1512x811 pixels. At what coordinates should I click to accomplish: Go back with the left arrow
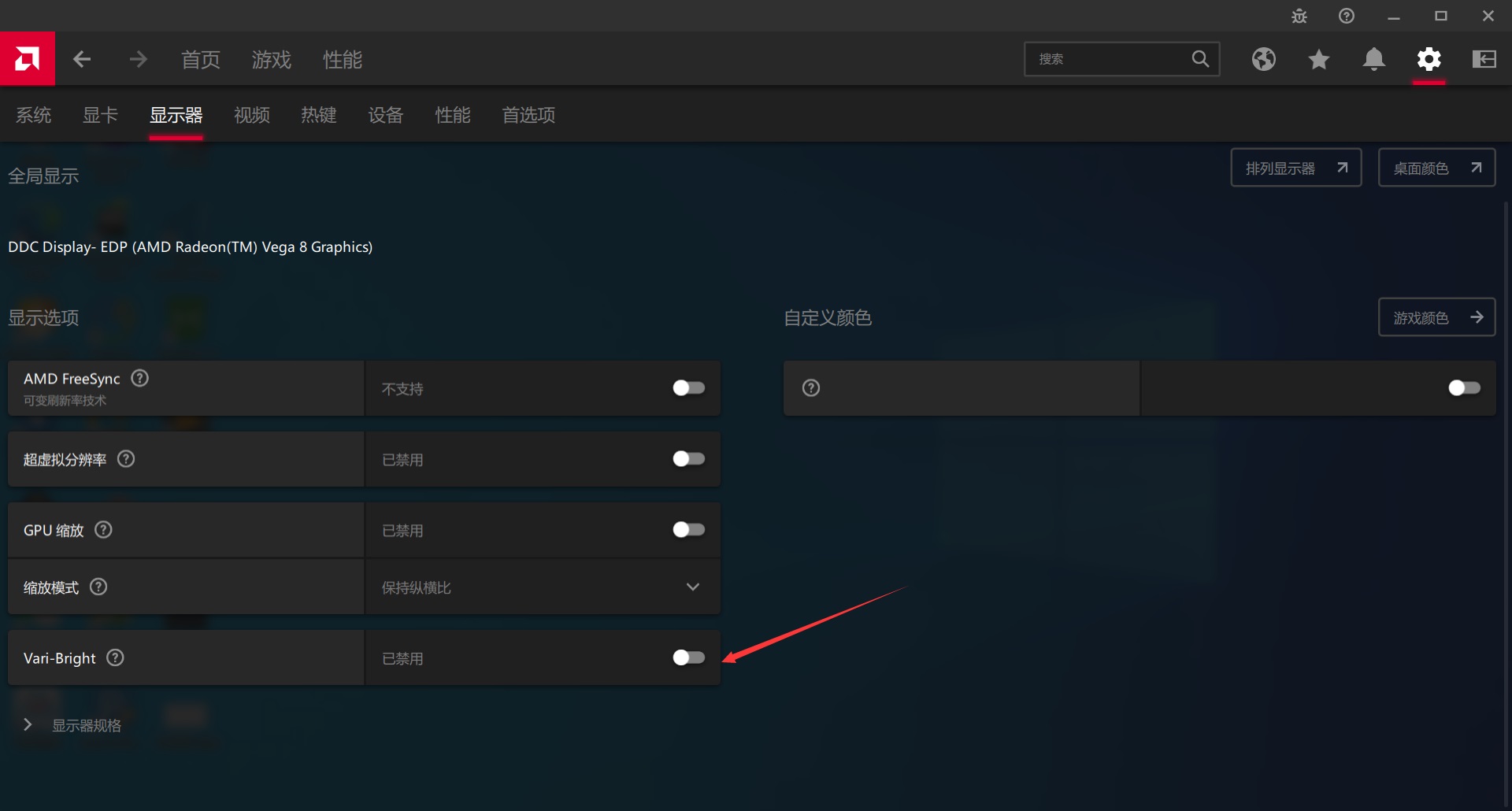click(x=82, y=59)
